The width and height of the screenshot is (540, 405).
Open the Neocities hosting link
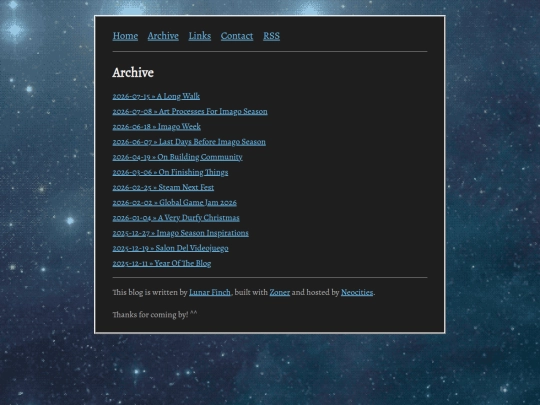coord(357,292)
